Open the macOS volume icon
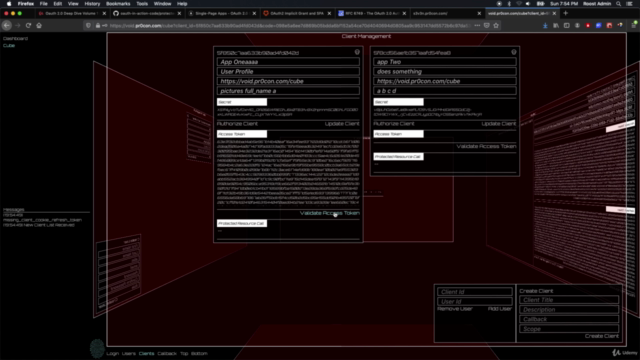 point(528,4)
